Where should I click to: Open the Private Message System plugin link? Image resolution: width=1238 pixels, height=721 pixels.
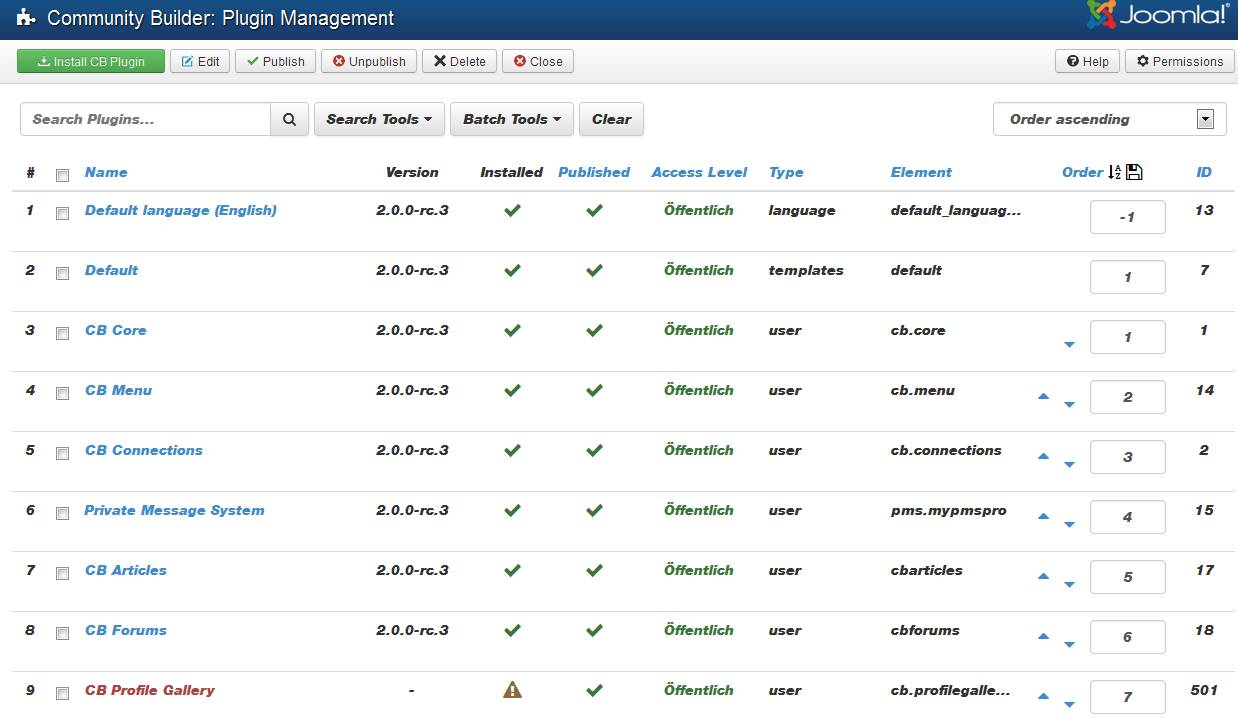click(174, 510)
